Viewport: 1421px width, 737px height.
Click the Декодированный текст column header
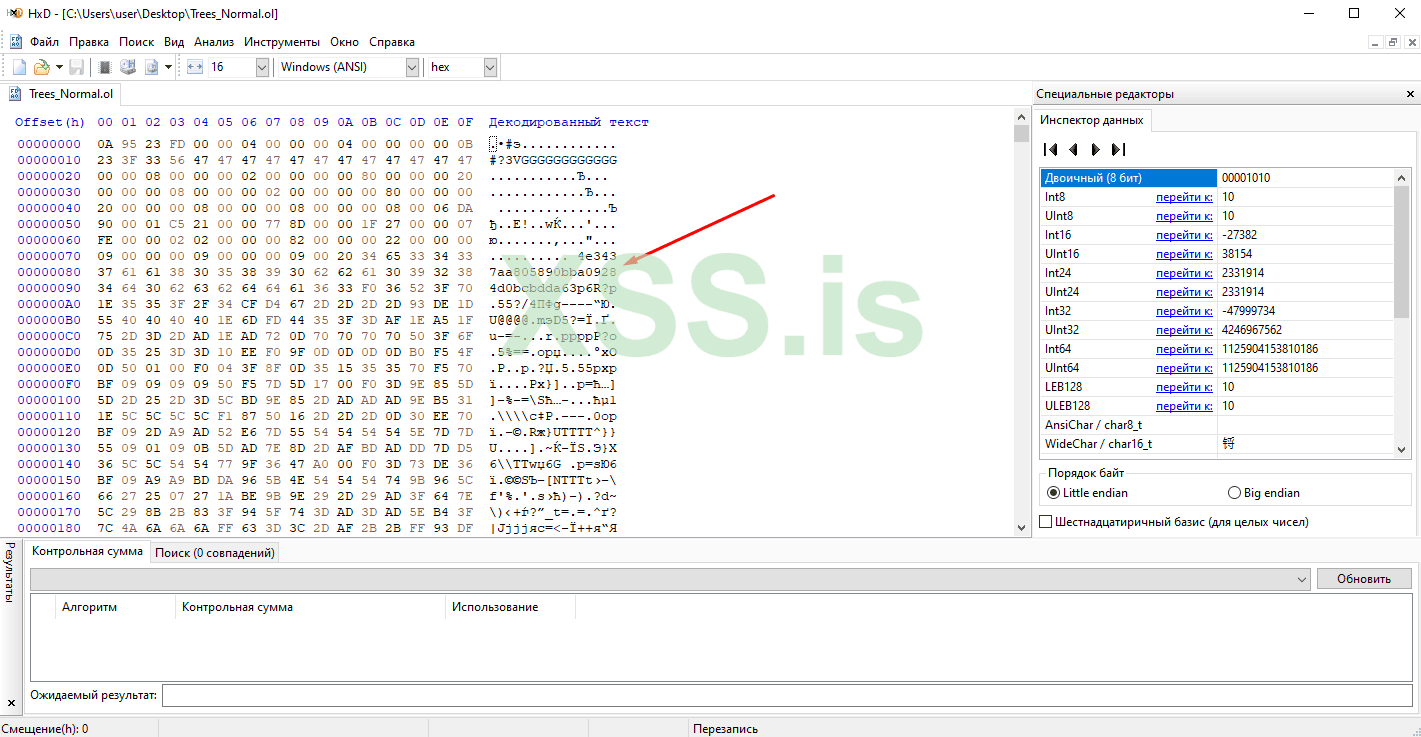[x=568, y=122]
